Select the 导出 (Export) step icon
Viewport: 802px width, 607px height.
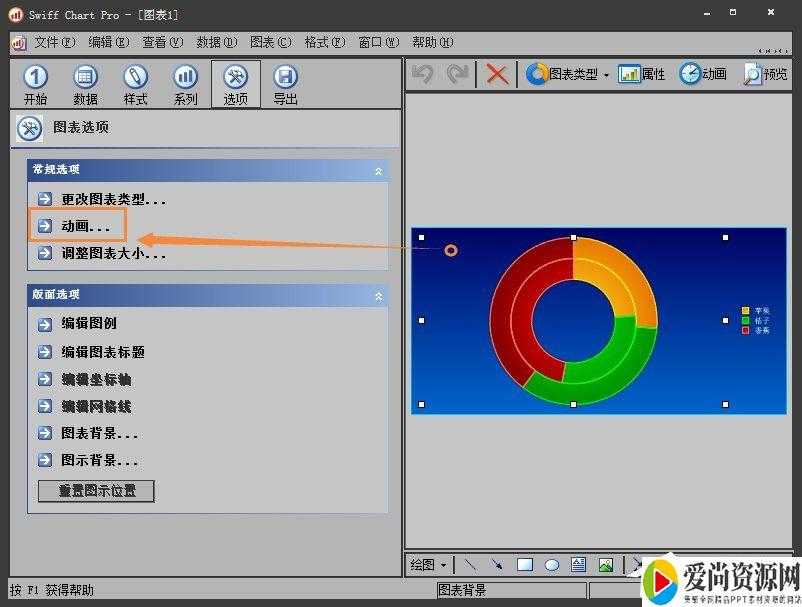tap(285, 85)
